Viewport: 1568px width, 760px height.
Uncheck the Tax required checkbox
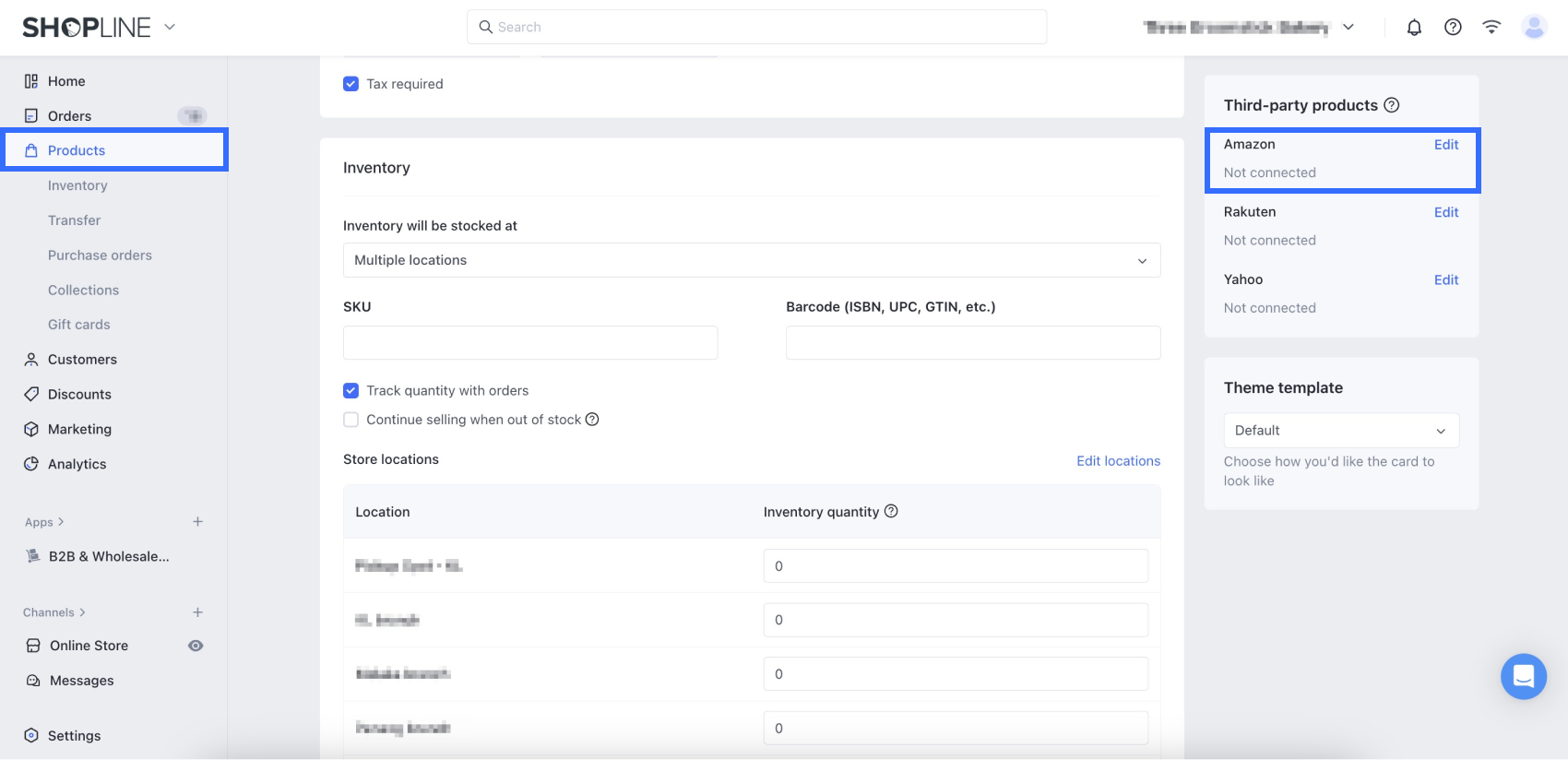(350, 84)
